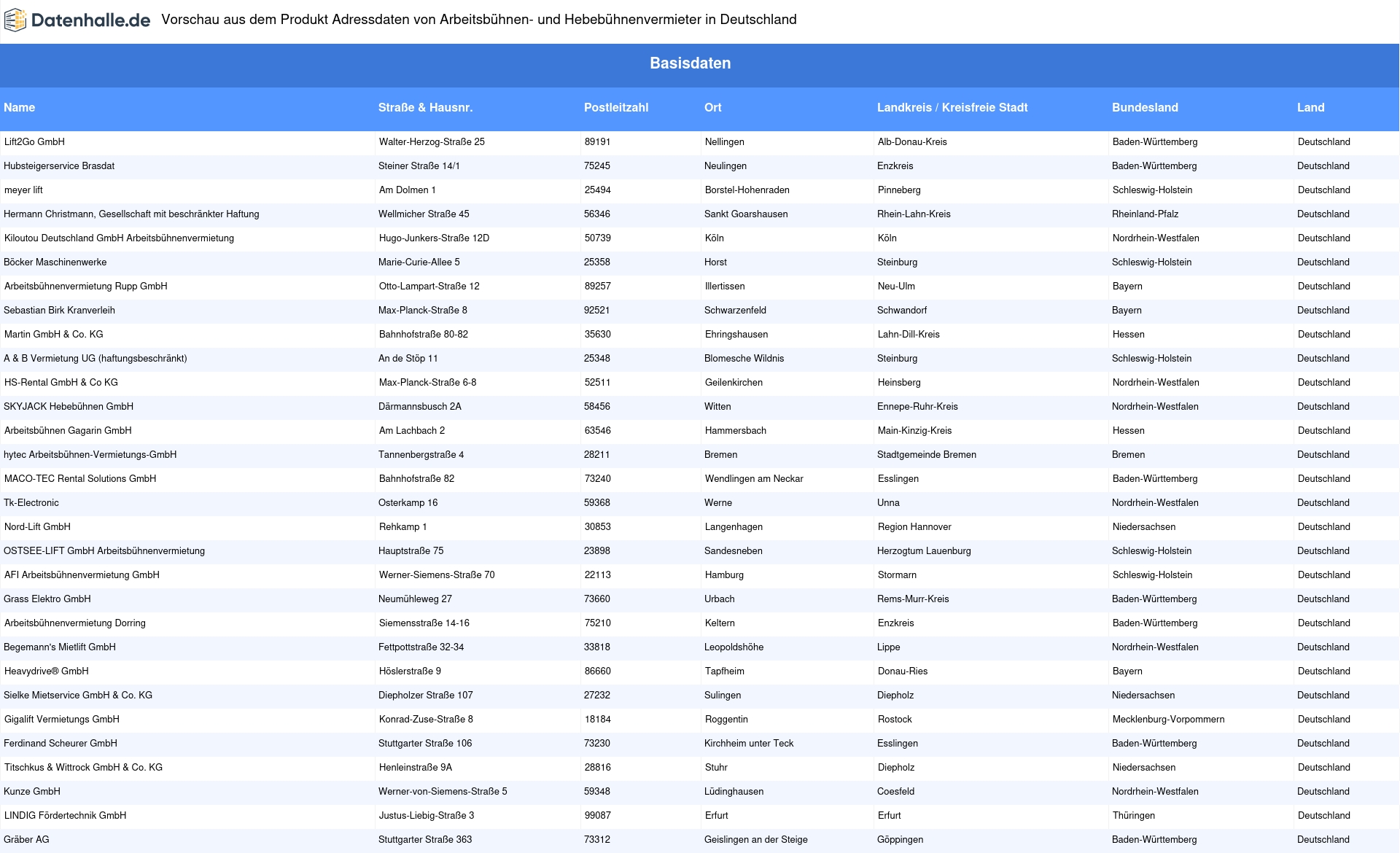Click Gigalift Vermietungs GmbH
This screenshot has height=853, width=1400.
pos(62,720)
